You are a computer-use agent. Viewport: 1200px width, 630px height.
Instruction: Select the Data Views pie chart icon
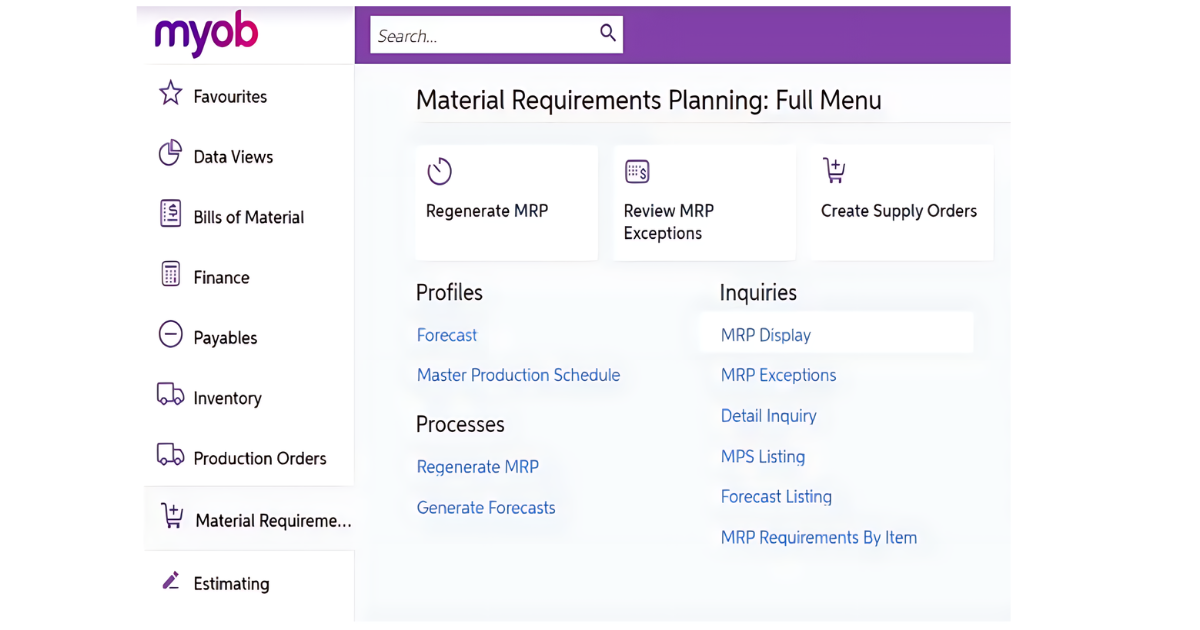(170, 156)
